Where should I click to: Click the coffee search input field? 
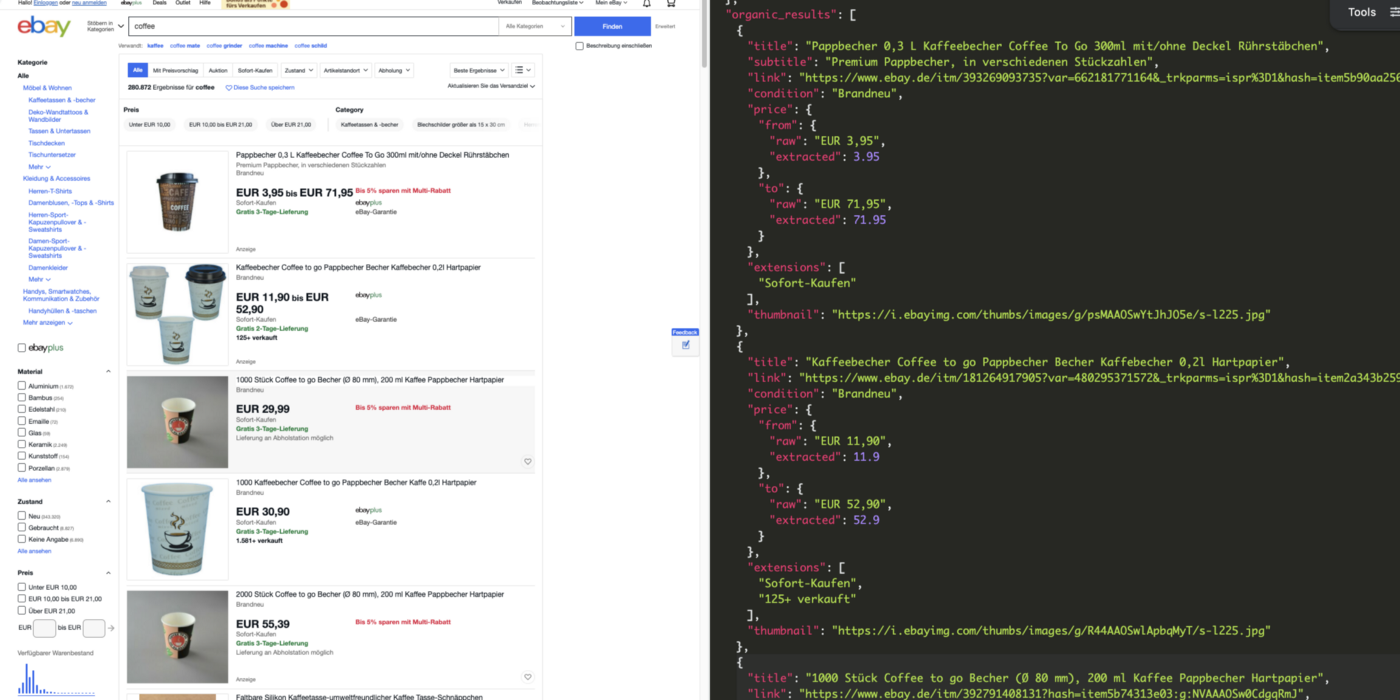[x=313, y=26]
